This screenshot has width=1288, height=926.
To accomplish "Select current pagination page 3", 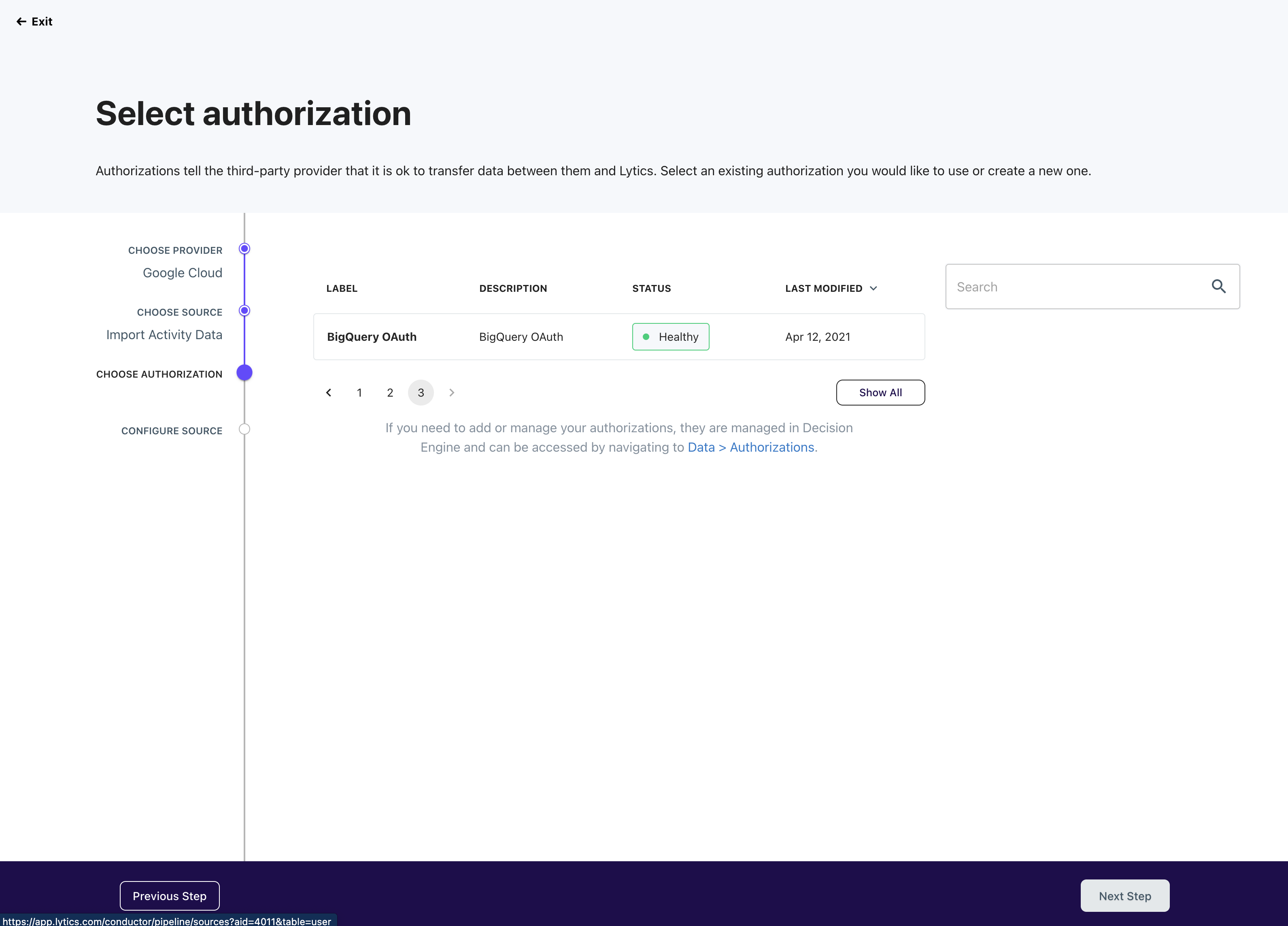I will [421, 392].
